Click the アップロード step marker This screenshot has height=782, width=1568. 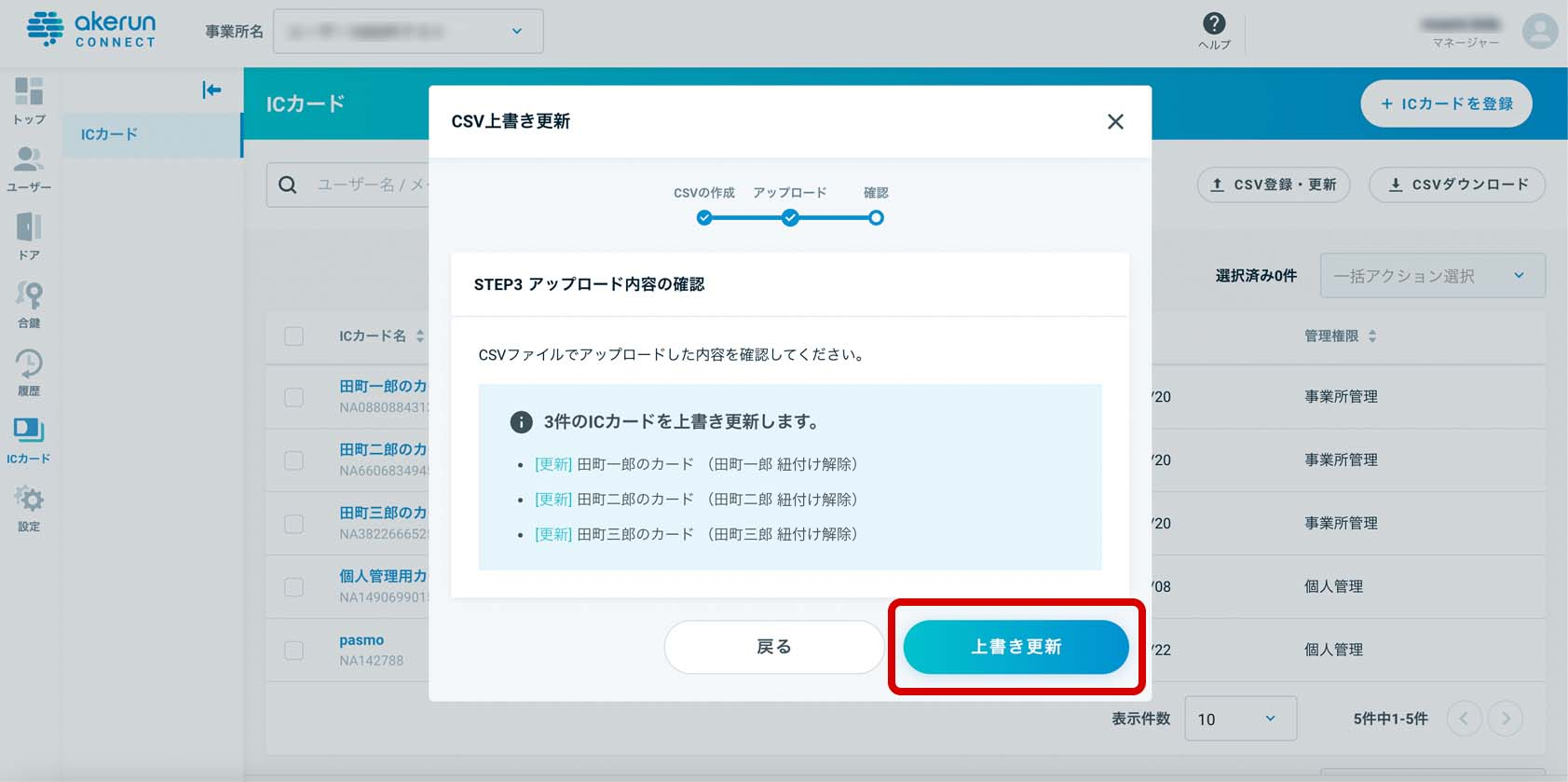(x=790, y=217)
